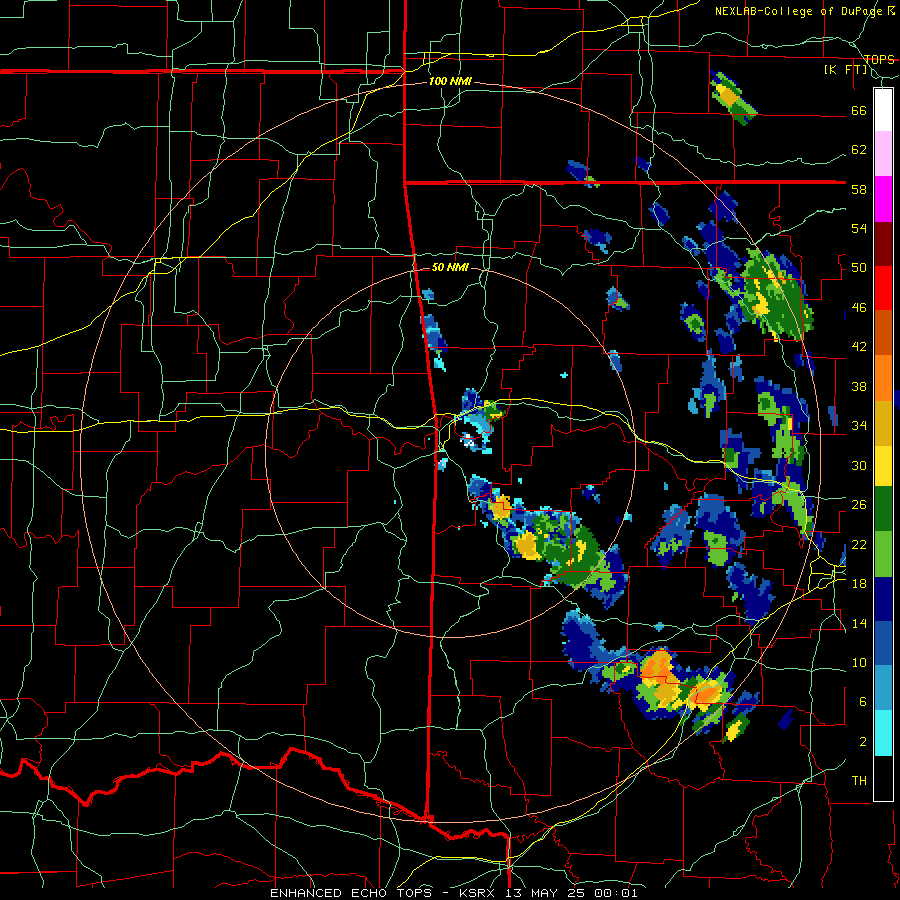Click the legend value 58
The width and height of the screenshot is (900, 900).
859,189
